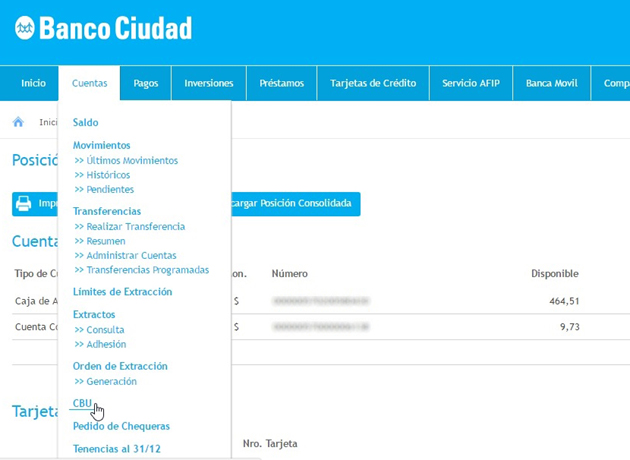Screen dimensions: 630x460
Task: Click Cargar Posición Consolidada button
Action: (x=292, y=203)
